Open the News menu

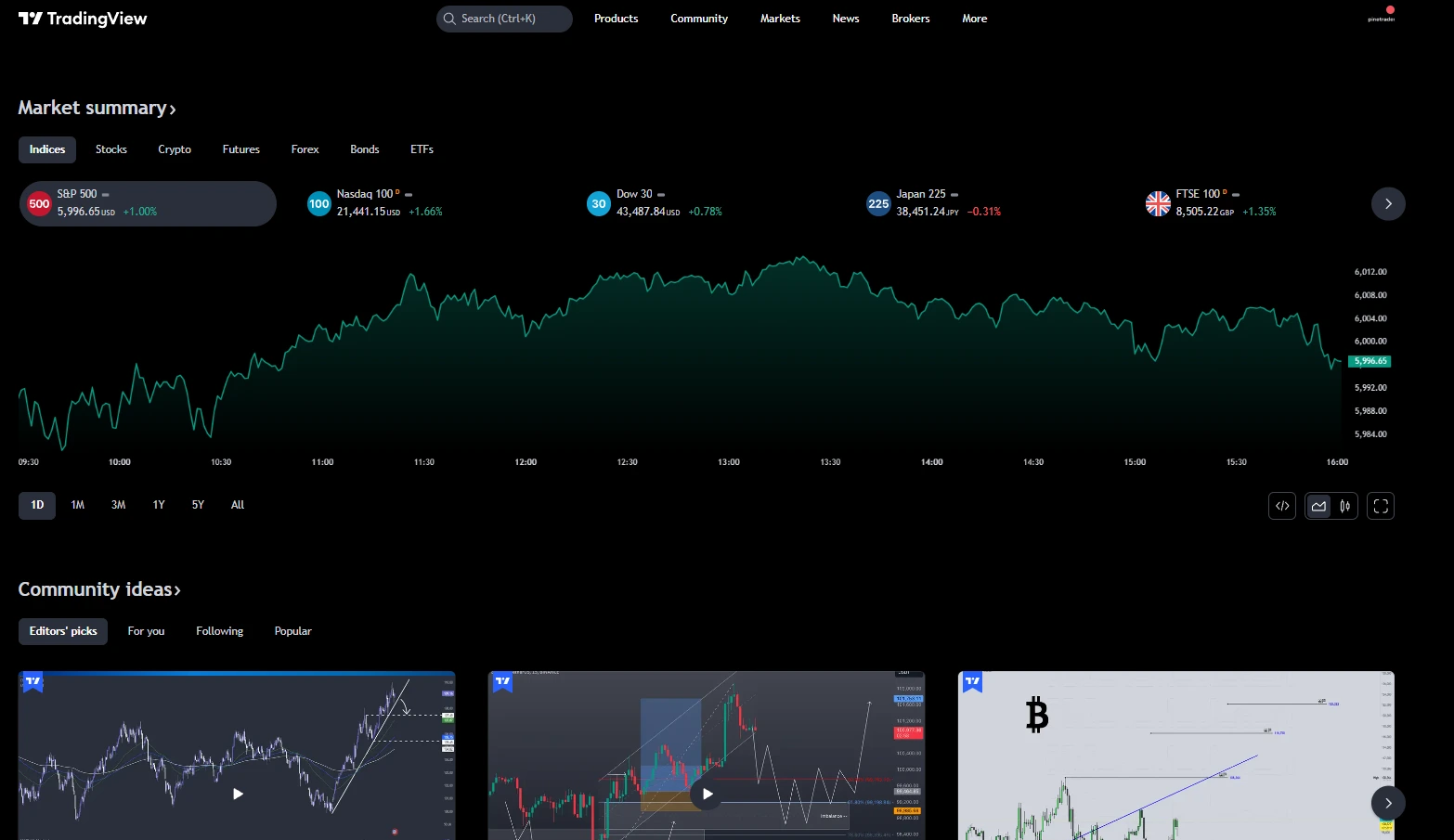coord(846,19)
